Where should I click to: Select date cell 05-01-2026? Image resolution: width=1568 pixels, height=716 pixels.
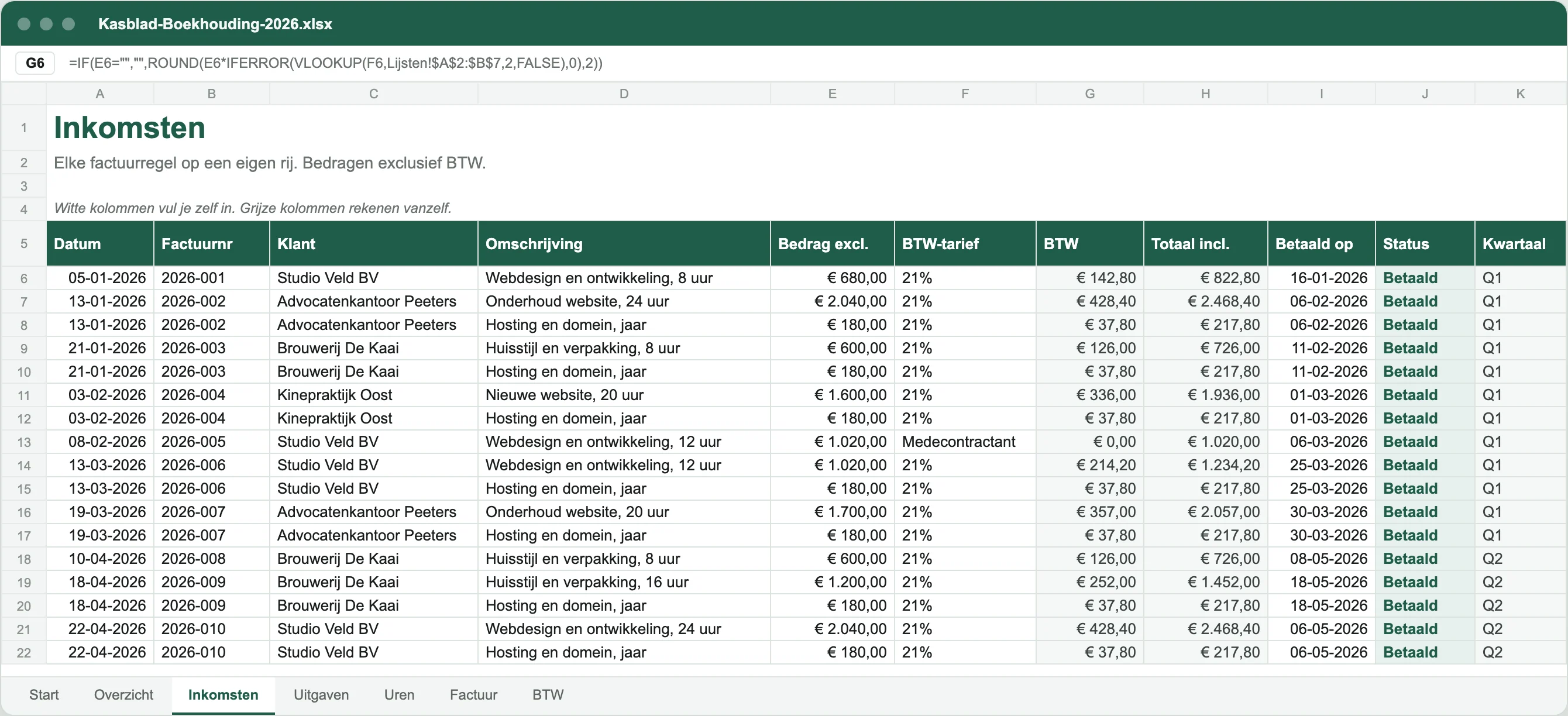click(100, 278)
